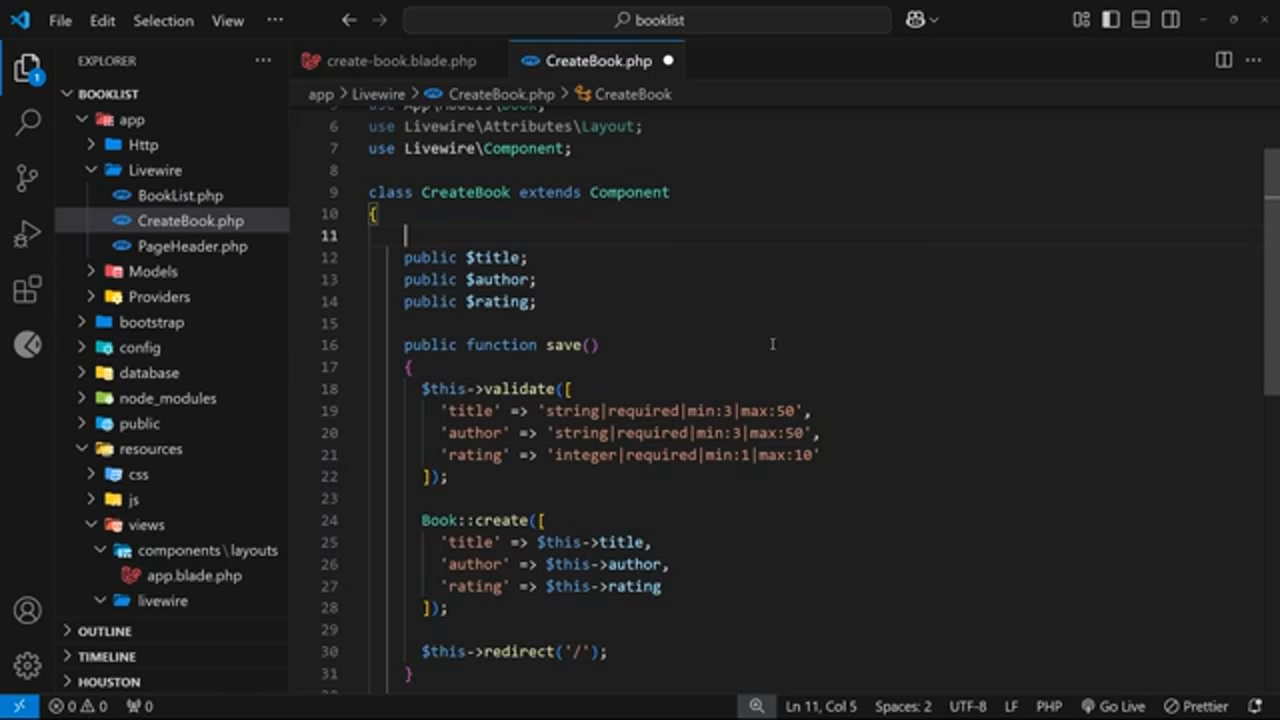Open Explorer views and more actions
The image size is (1280, 720).
(263, 60)
